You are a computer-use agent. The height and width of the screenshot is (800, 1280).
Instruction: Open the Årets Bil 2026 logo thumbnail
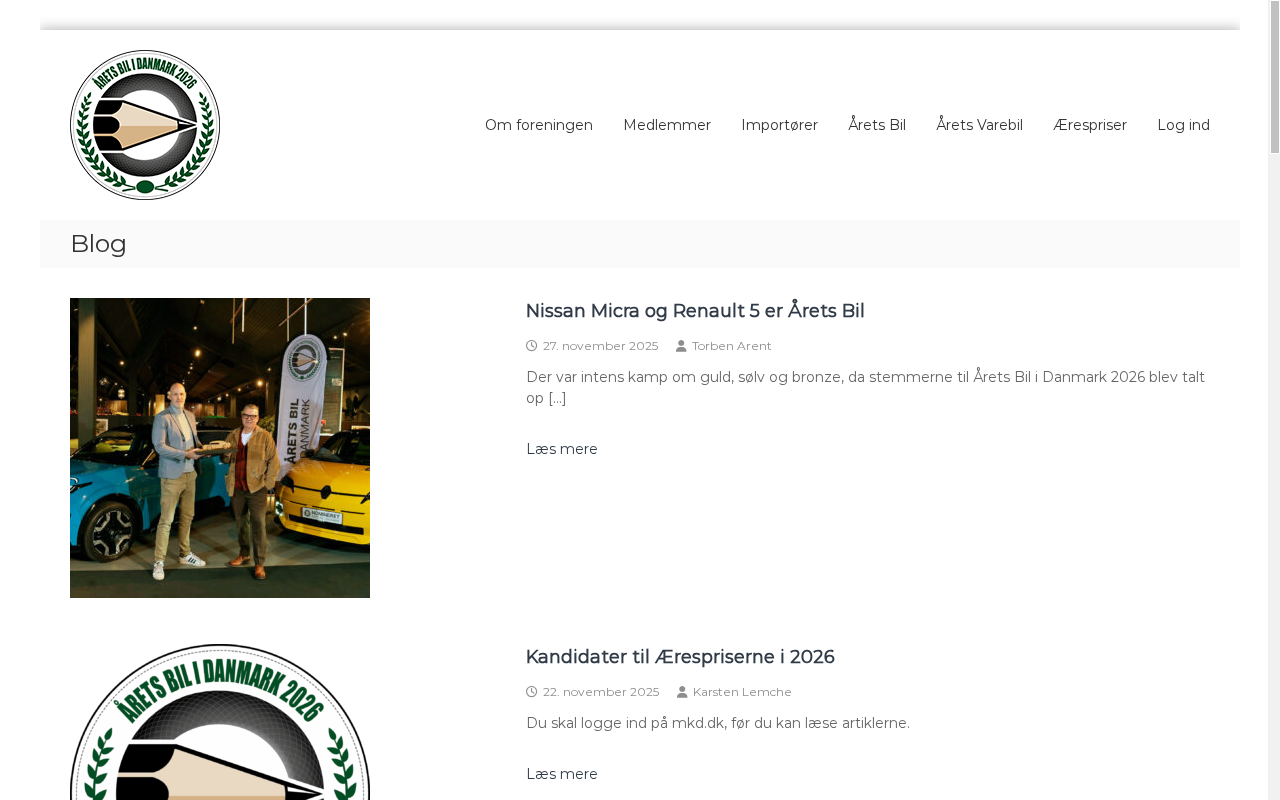point(220,722)
